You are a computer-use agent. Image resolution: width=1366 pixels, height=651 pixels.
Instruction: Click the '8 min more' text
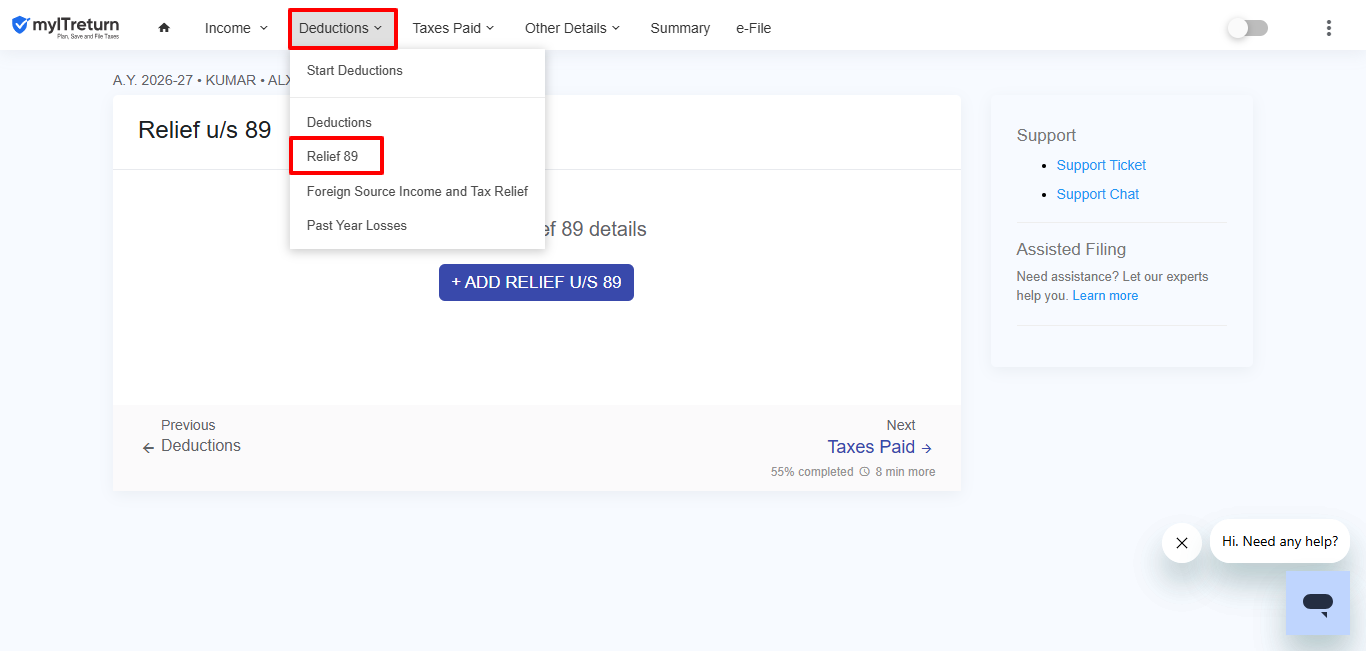click(x=905, y=472)
